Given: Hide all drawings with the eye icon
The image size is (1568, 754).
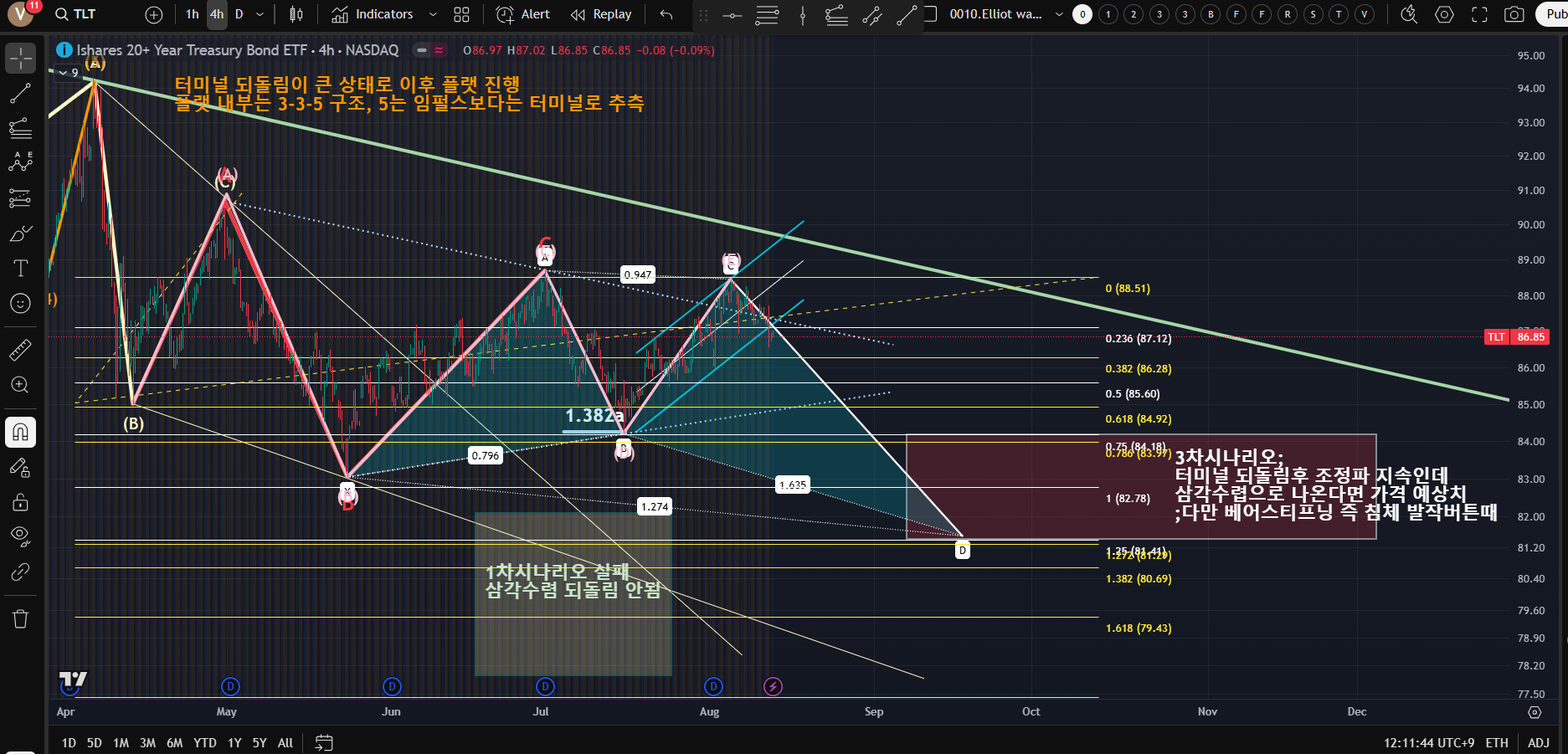Looking at the screenshot, I should click(x=20, y=536).
